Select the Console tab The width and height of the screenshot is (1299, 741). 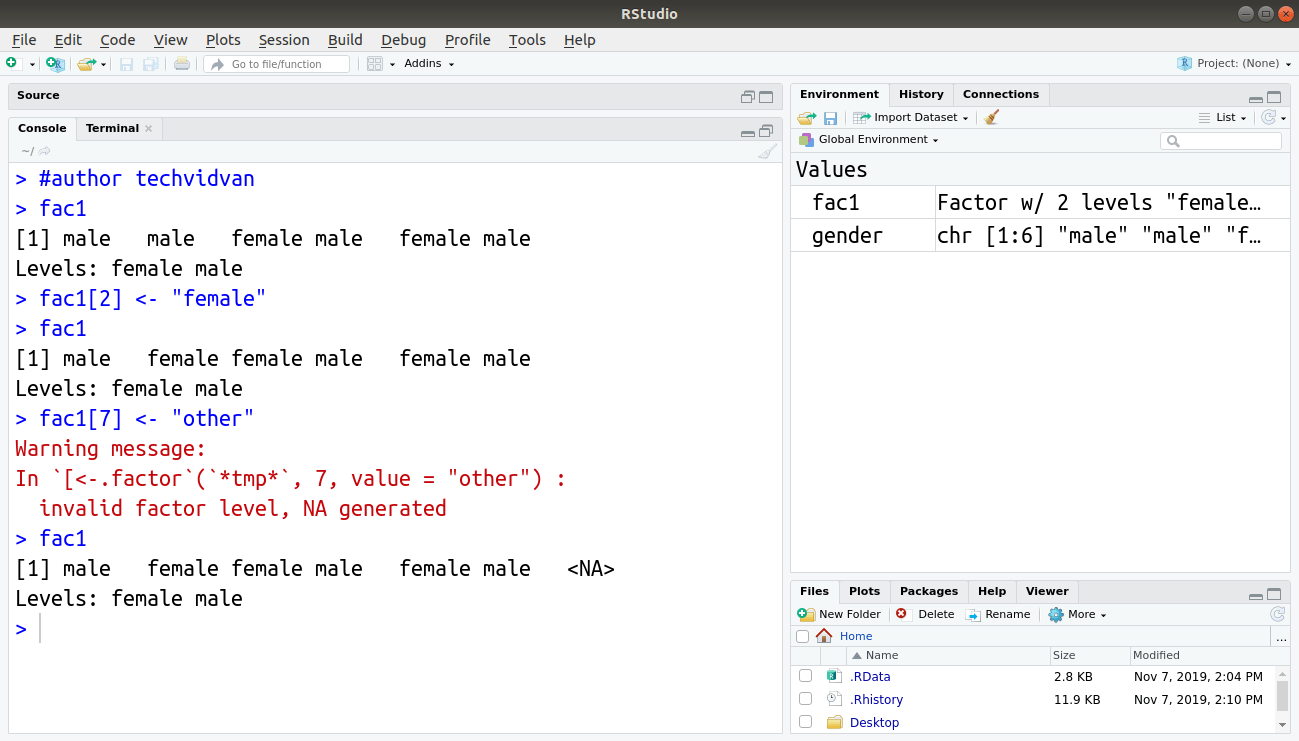42,128
